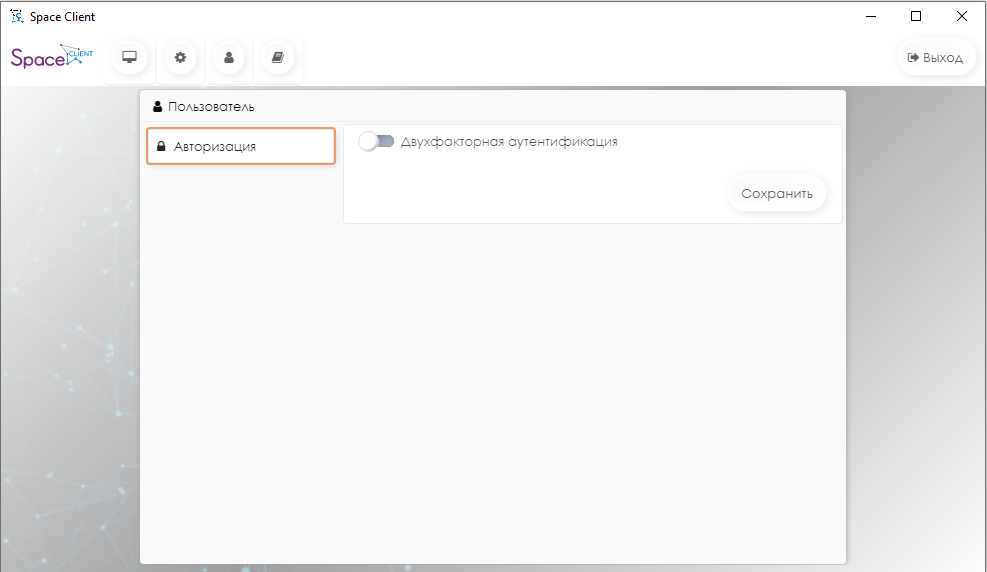Open the monitor (desktop) section icon

click(129, 58)
